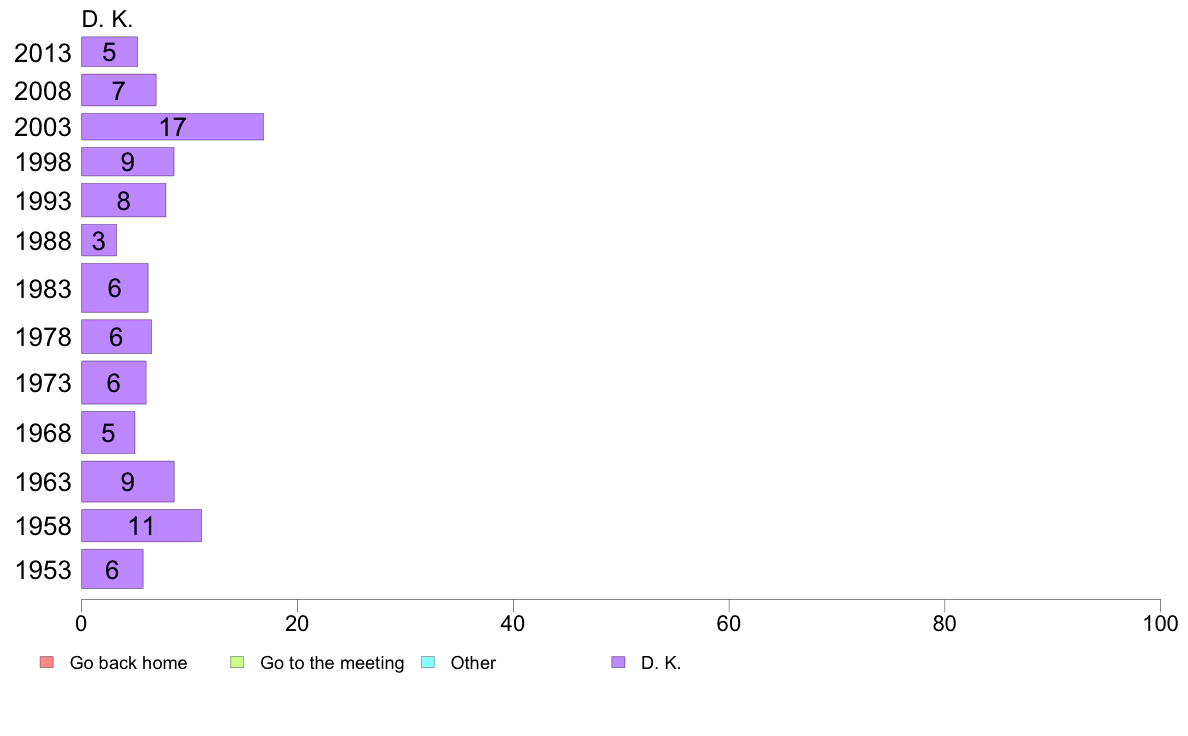Click the purple D. K. legend swatch
The height and width of the screenshot is (736, 1188).
pyautogui.click(x=618, y=662)
